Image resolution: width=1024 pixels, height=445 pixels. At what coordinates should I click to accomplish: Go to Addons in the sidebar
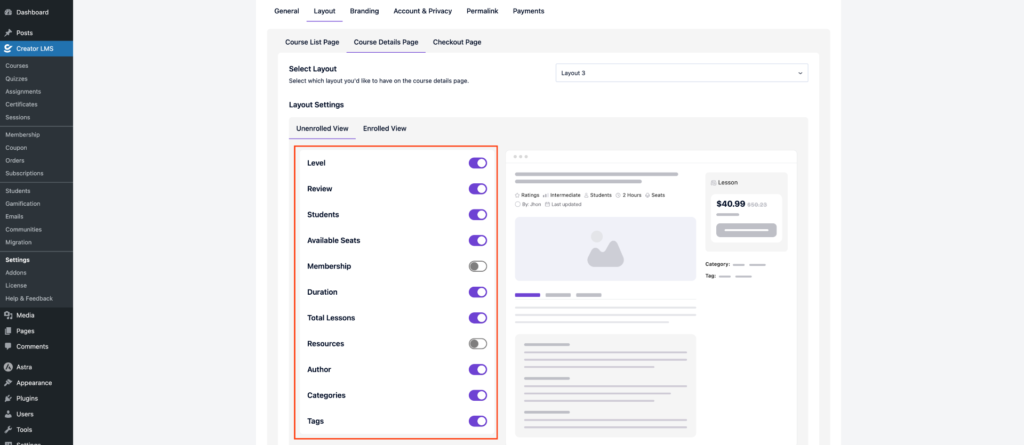click(x=16, y=273)
